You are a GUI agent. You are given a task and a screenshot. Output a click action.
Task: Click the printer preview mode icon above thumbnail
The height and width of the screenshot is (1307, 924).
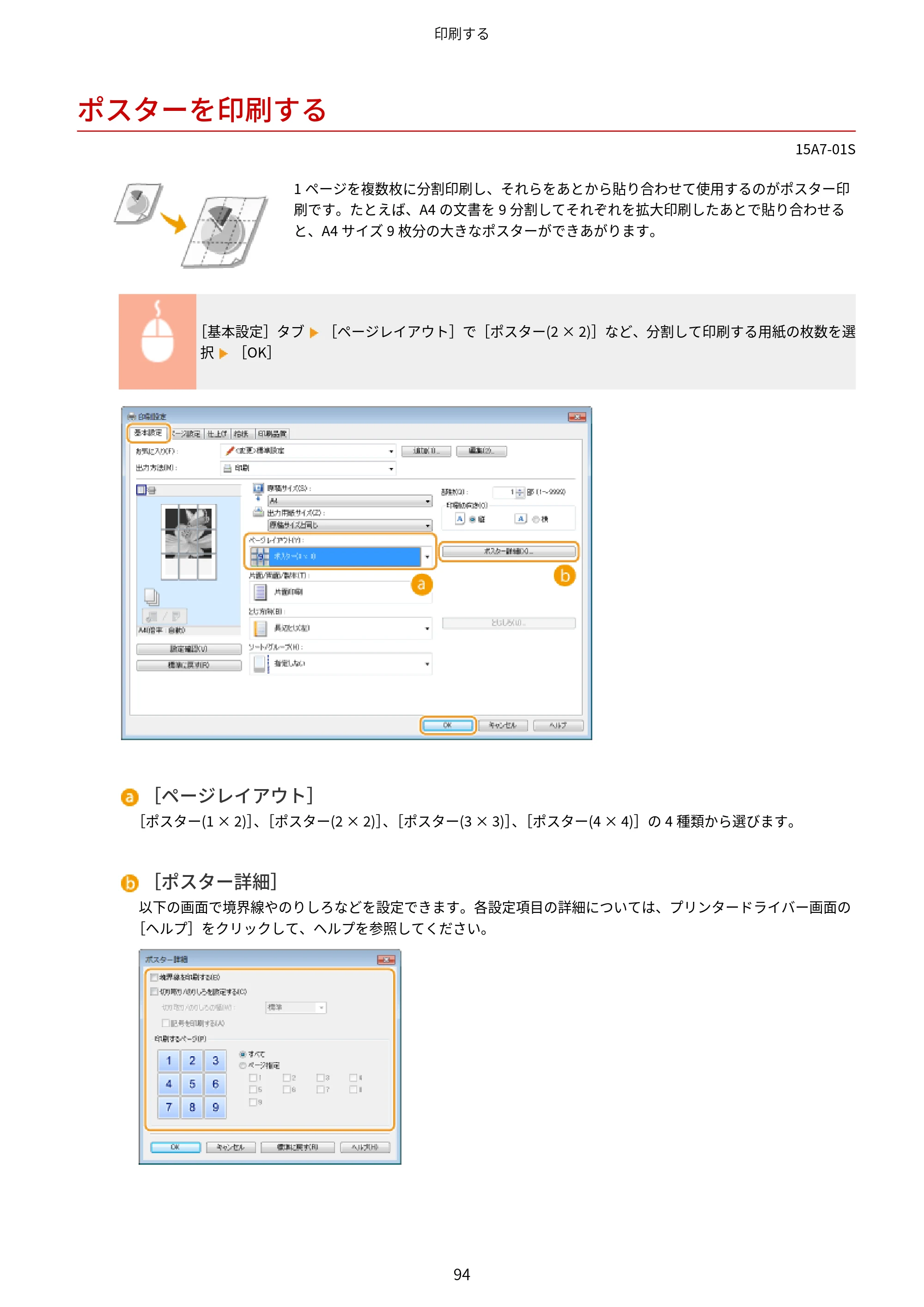tap(152, 490)
